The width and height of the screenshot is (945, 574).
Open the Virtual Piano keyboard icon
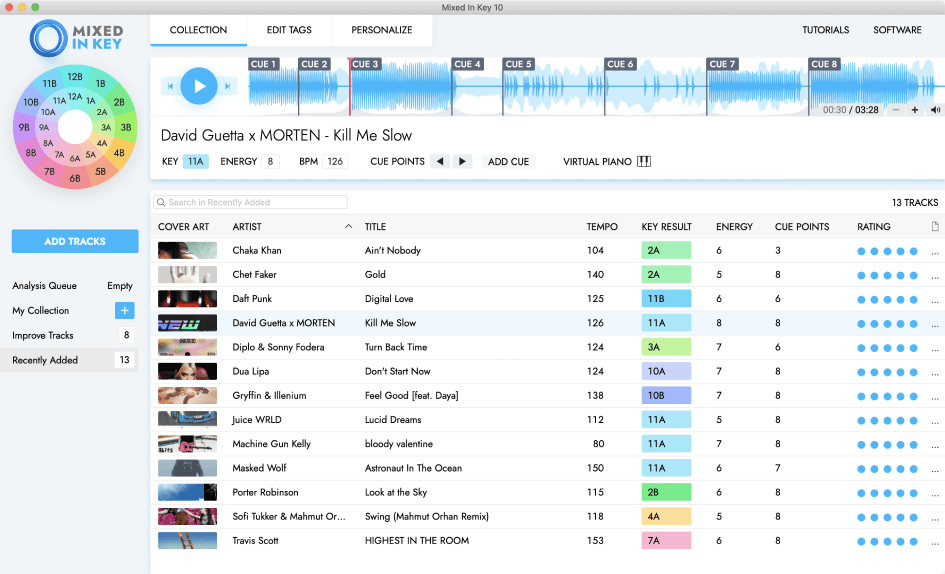644,162
